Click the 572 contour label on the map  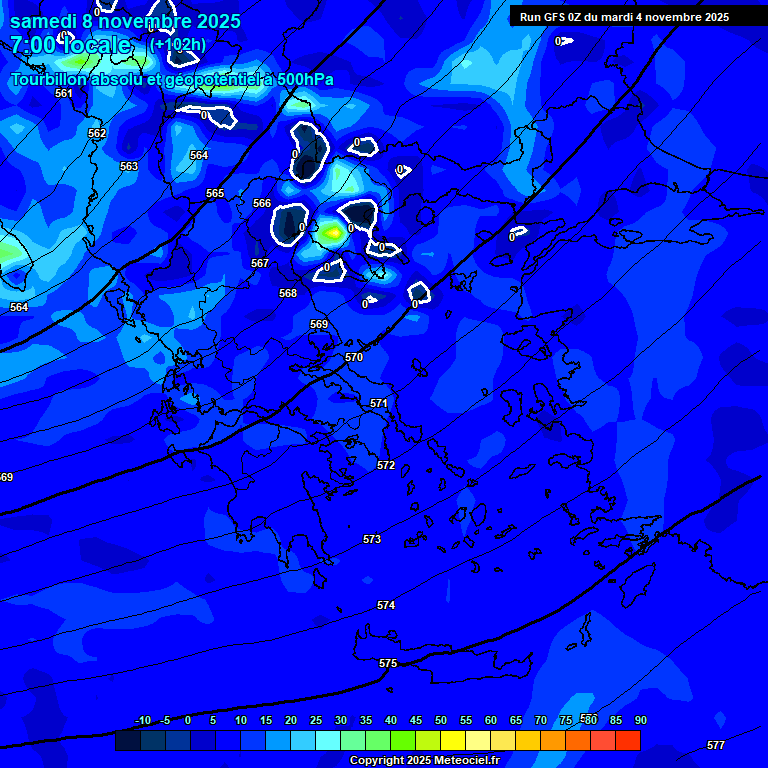(386, 465)
